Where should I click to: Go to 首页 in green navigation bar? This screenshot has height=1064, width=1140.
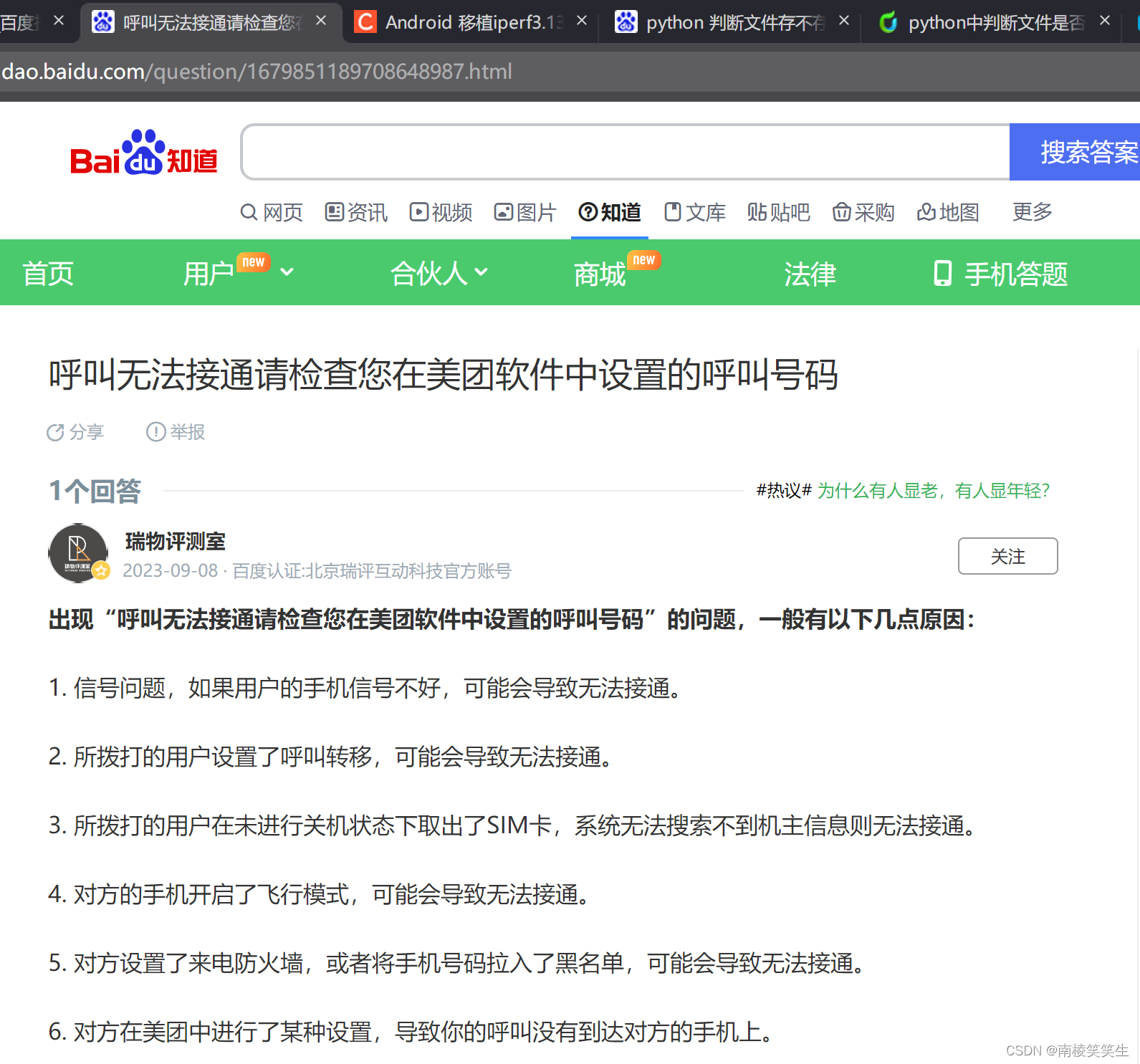click(48, 274)
